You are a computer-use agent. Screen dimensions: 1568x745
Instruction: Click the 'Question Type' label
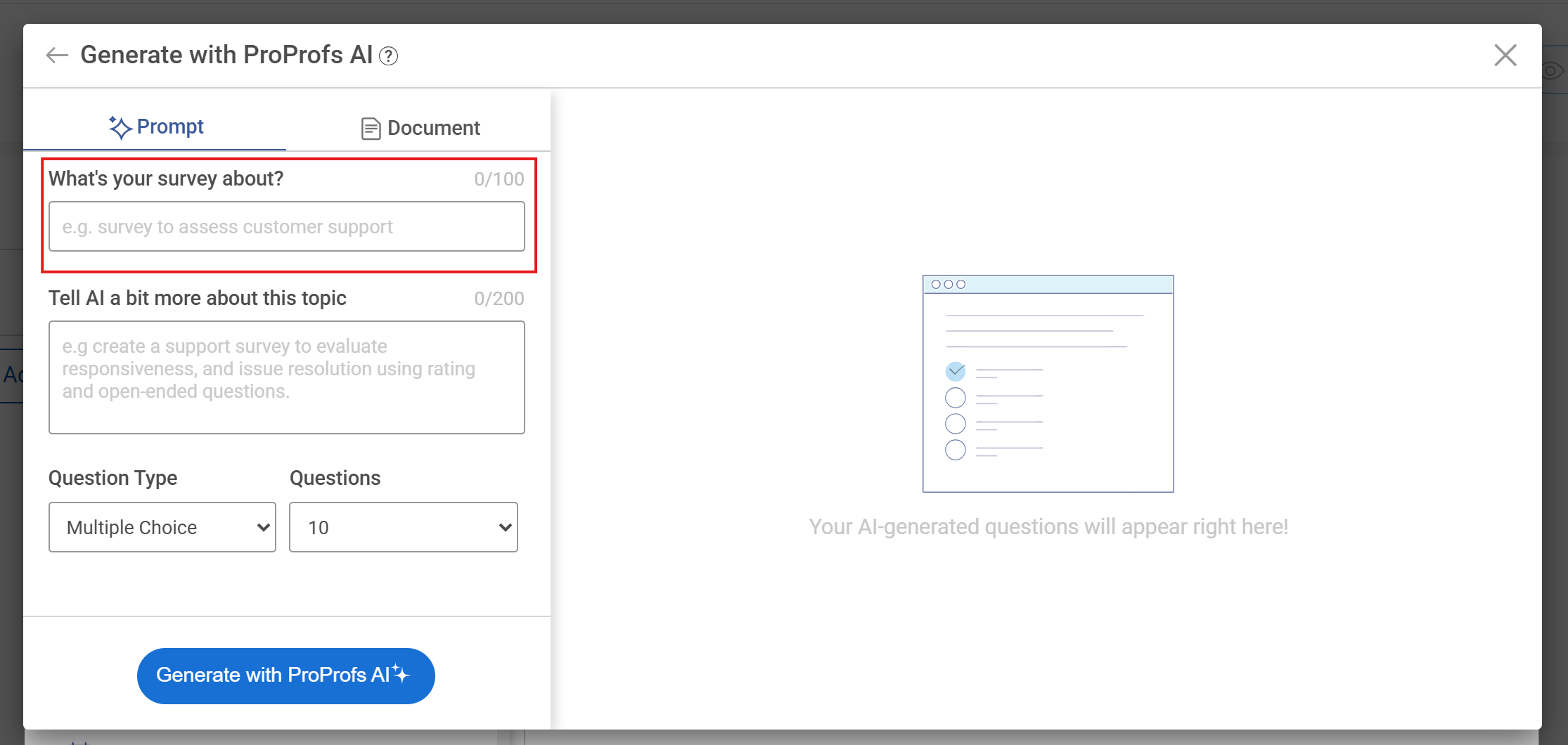(x=113, y=478)
